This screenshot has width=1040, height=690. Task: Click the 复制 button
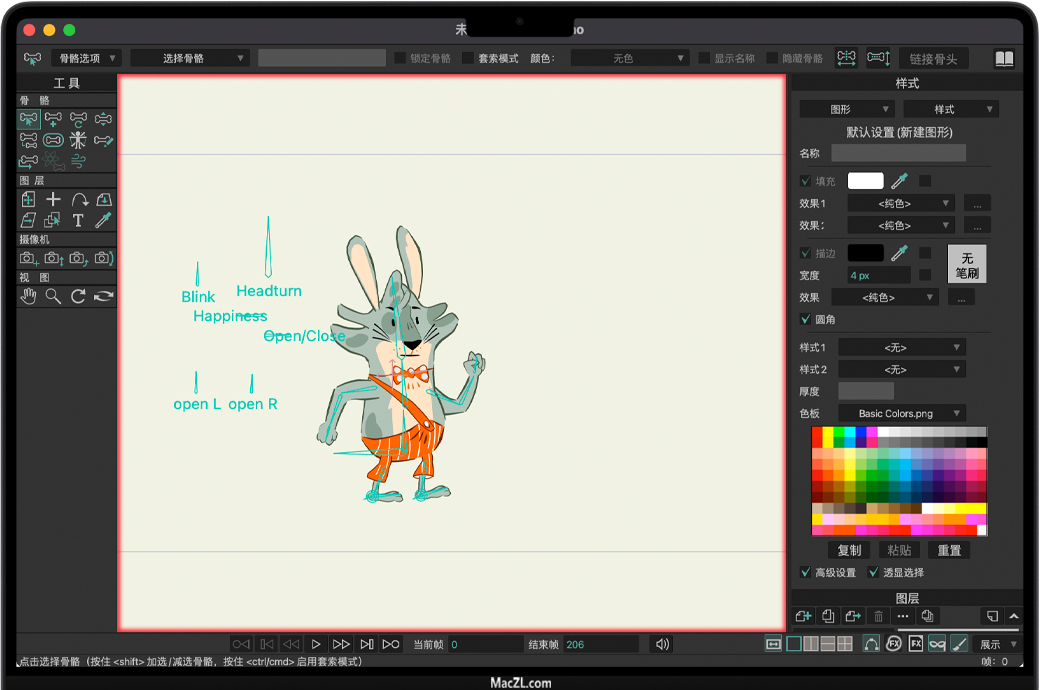(x=849, y=550)
